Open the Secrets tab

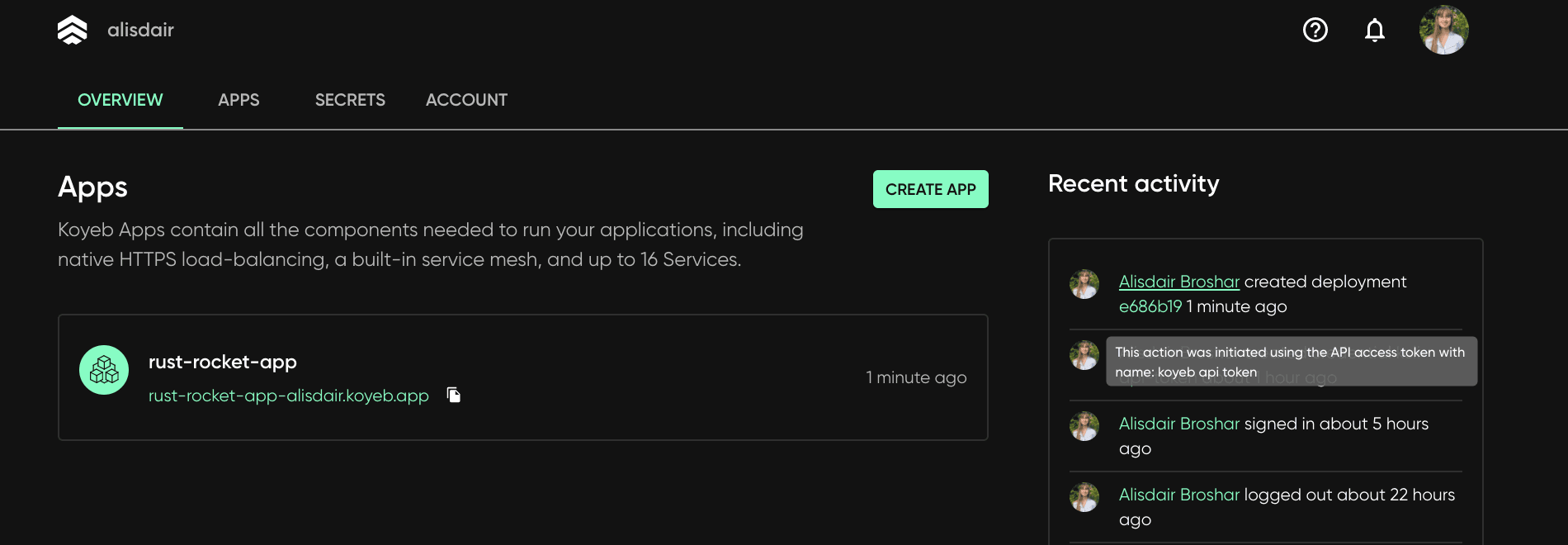(x=350, y=100)
